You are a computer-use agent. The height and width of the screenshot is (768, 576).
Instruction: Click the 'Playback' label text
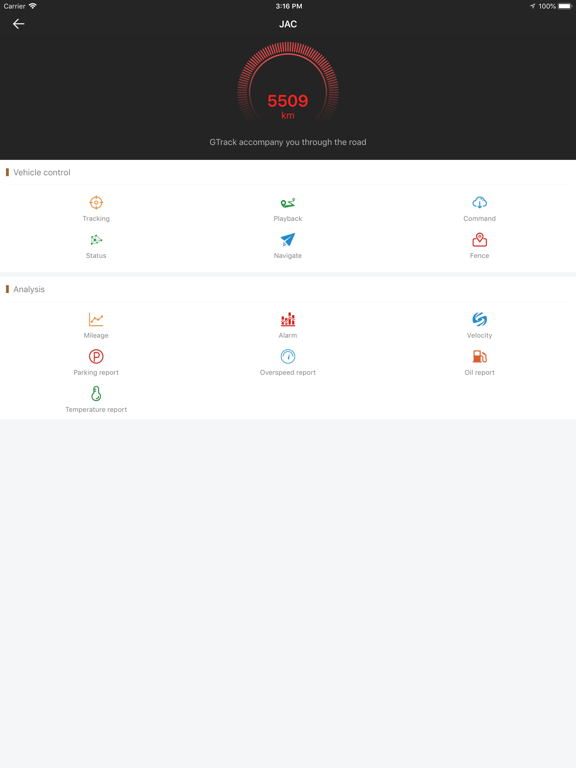click(288, 218)
